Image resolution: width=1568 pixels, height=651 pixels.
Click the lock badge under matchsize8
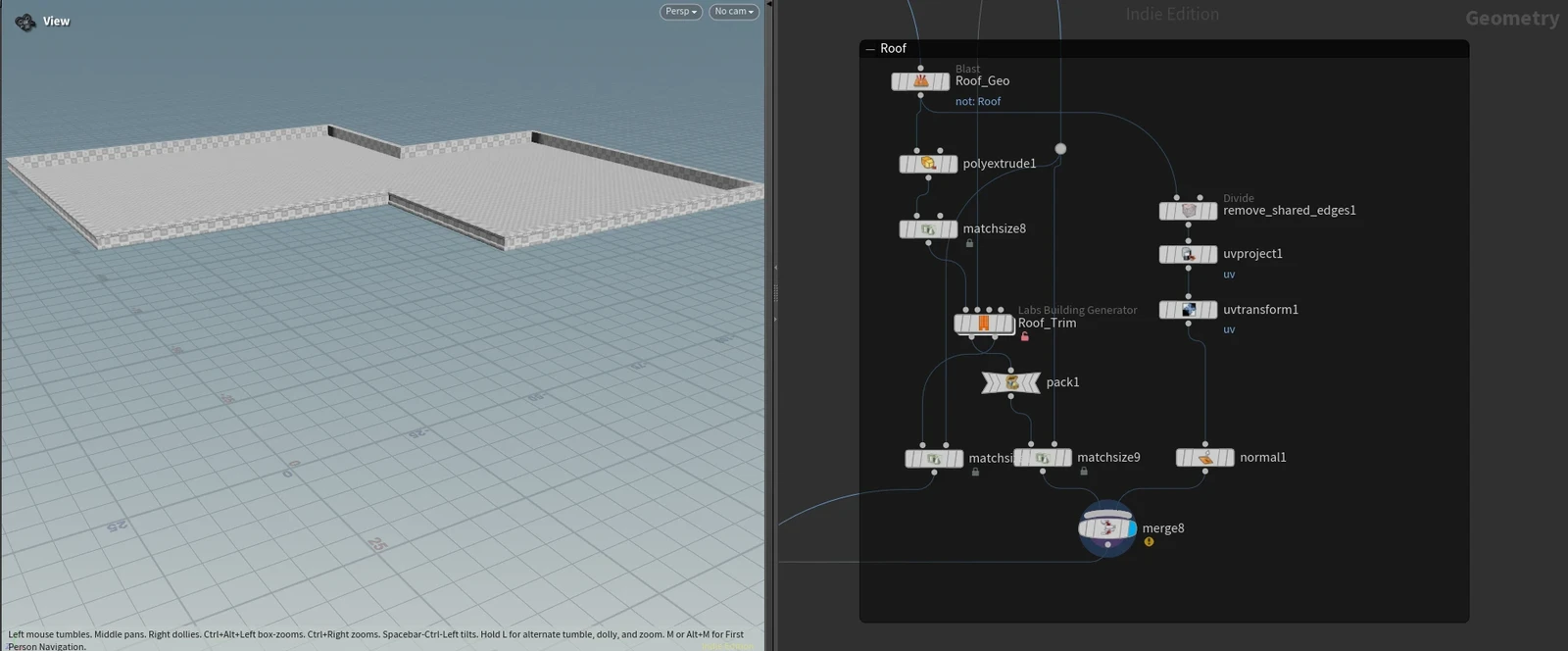coord(969,243)
